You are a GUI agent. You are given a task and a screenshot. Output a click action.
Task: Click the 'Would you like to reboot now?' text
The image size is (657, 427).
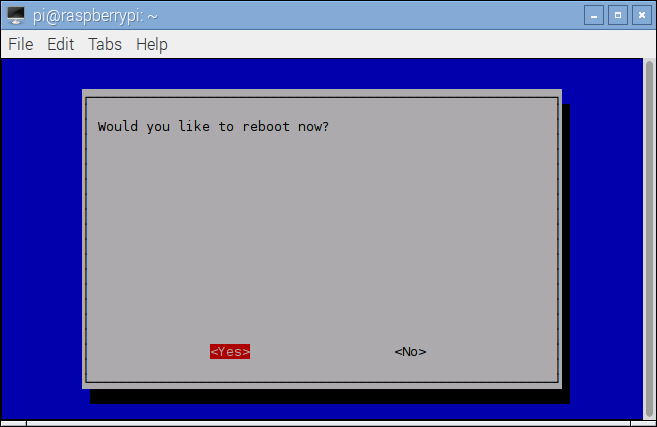point(213,127)
